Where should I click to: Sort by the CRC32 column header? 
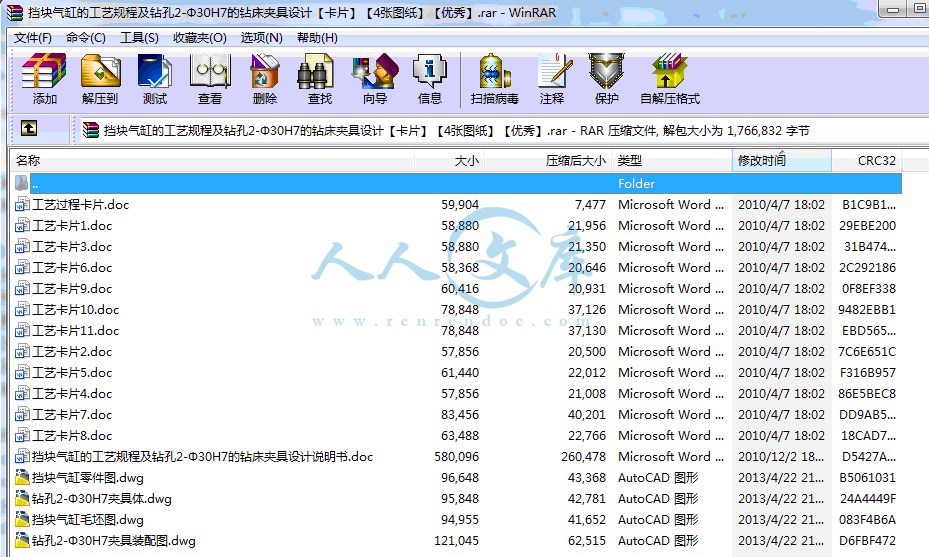coord(867,161)
